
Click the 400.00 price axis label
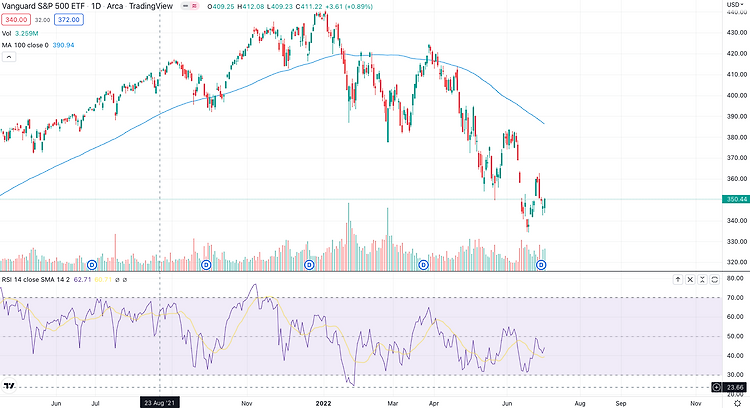(x=737, y=95)
